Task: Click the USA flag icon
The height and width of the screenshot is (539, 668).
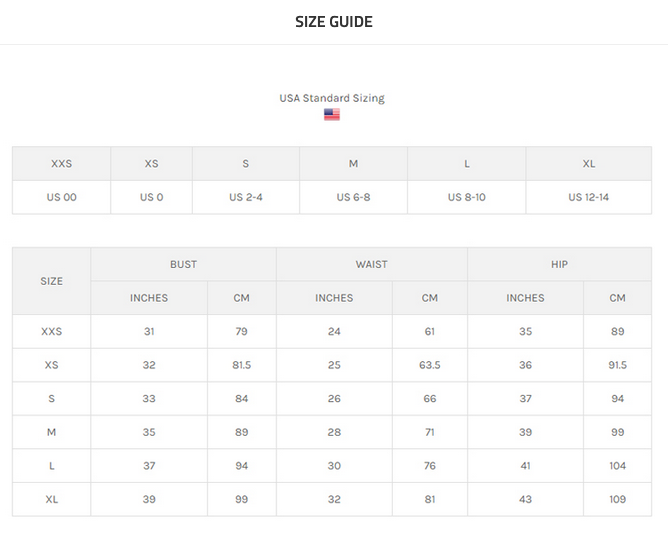Action: 332,114
